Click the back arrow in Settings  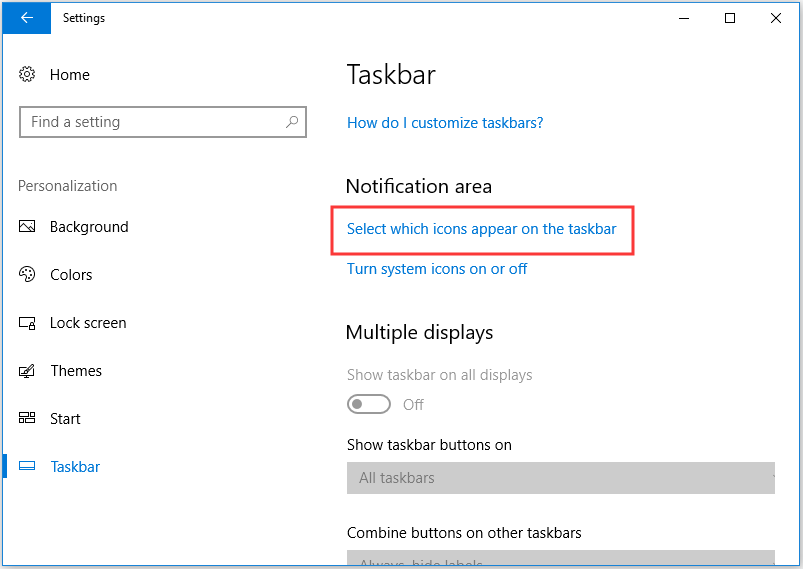point(27,18)
